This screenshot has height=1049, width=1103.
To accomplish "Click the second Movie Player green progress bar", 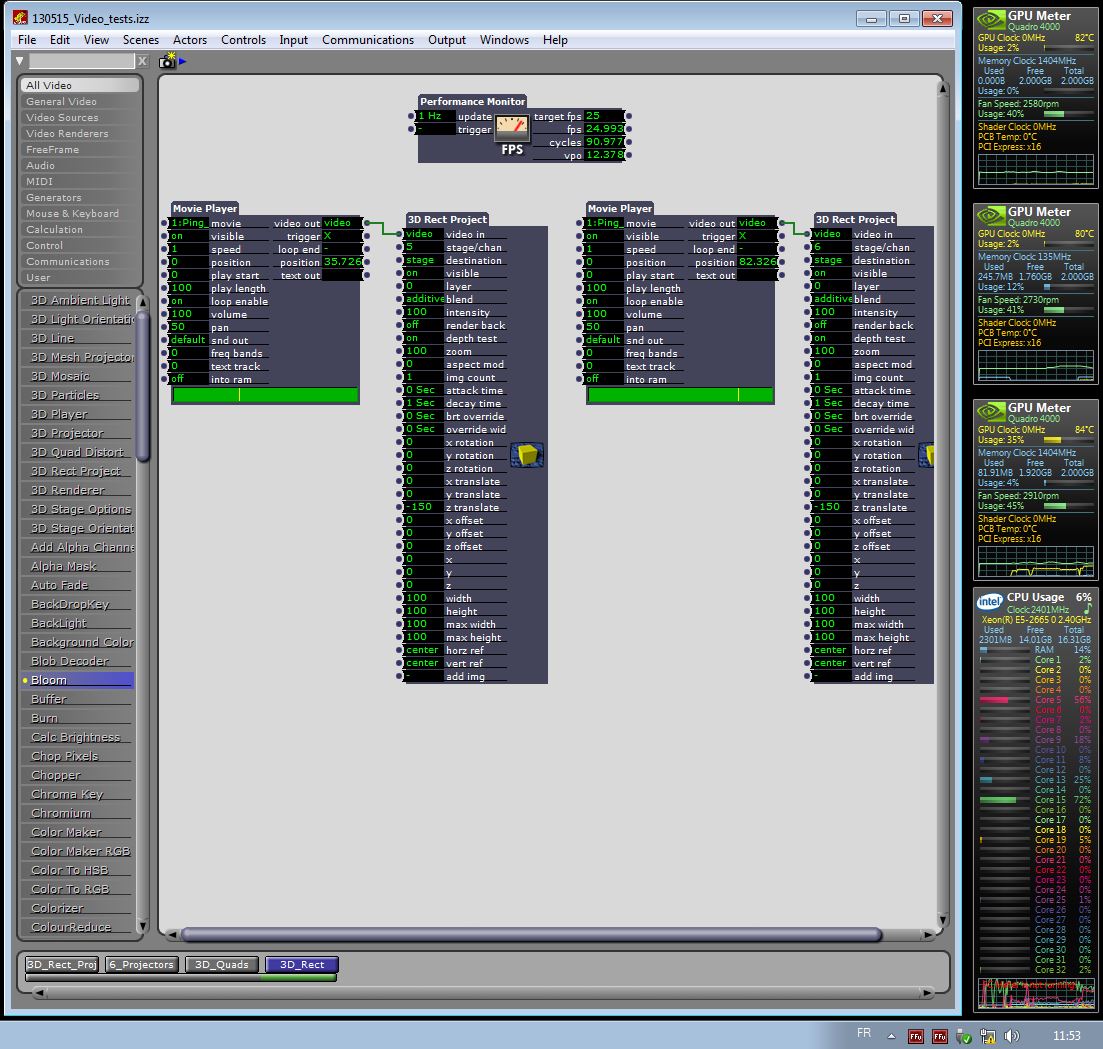I will 680,395.
